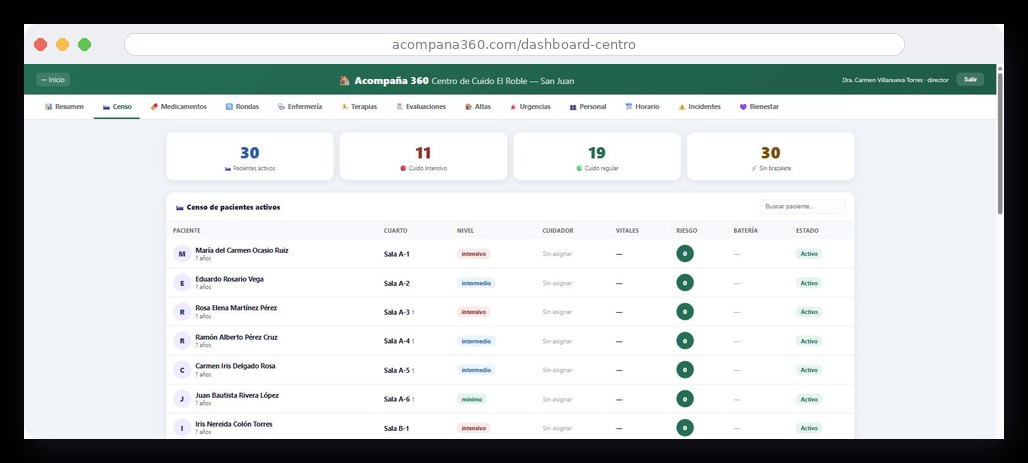The height and width of the screenshot is (463, 1028).
Task: Click risk score circle for Iris Nereida Colón
Action: (x=684, y=428)
